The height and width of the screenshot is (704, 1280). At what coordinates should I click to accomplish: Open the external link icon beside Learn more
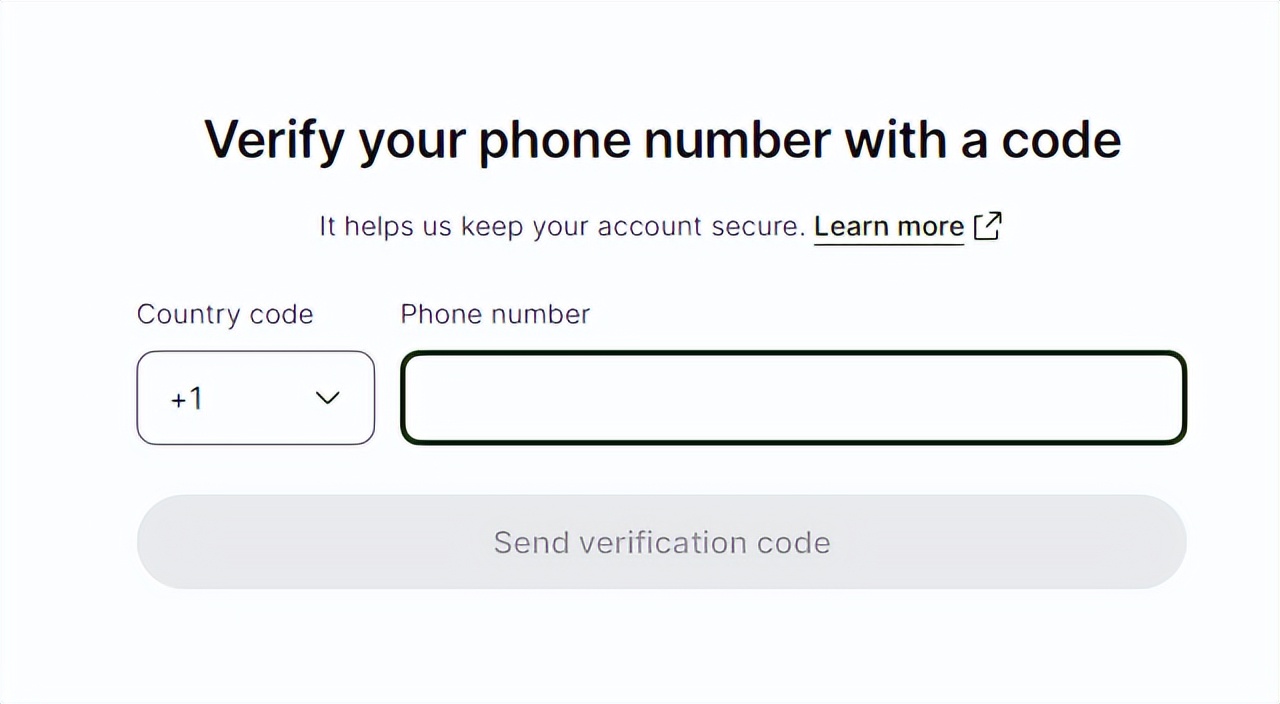tap(987, 226)
